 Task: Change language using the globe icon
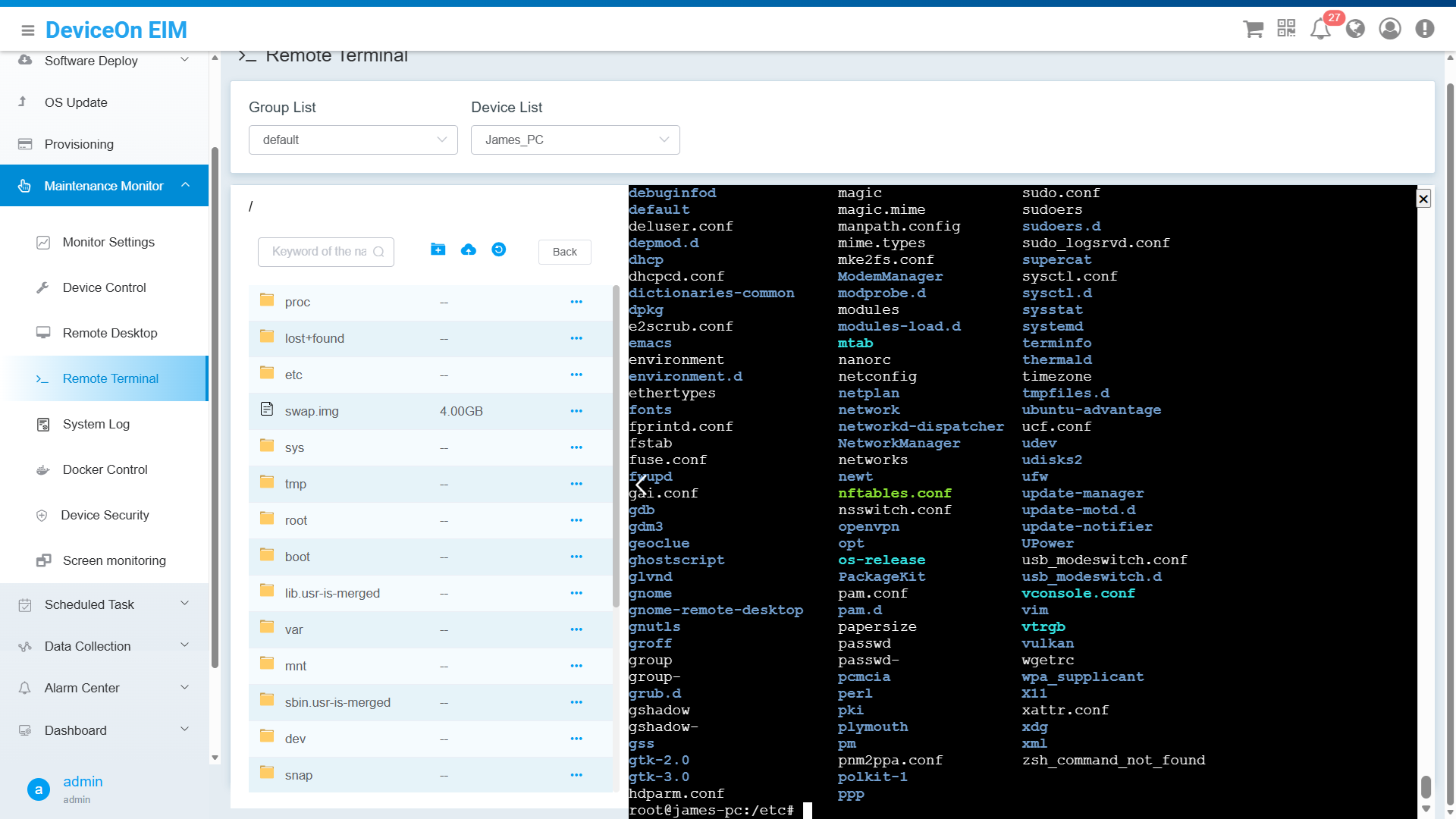point(1356,28)
